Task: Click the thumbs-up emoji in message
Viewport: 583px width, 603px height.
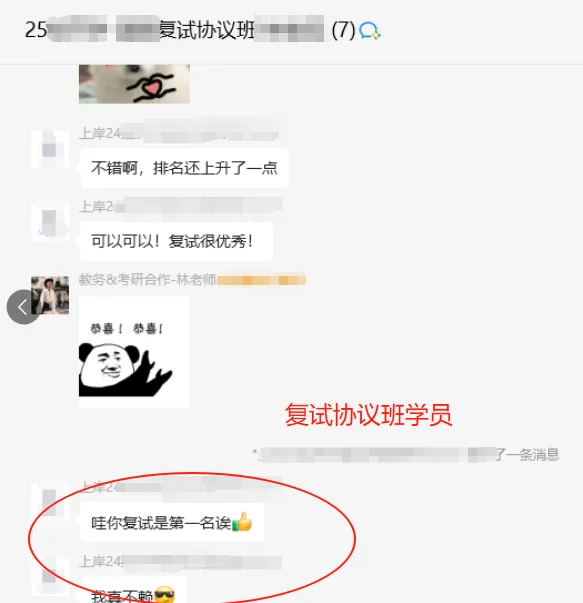Action: click(242, 522)
